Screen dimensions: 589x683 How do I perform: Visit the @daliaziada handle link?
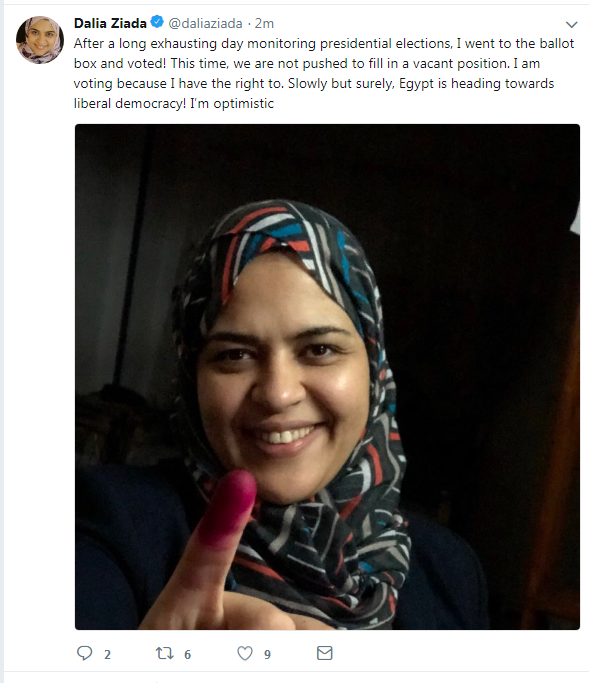(205, 23)
